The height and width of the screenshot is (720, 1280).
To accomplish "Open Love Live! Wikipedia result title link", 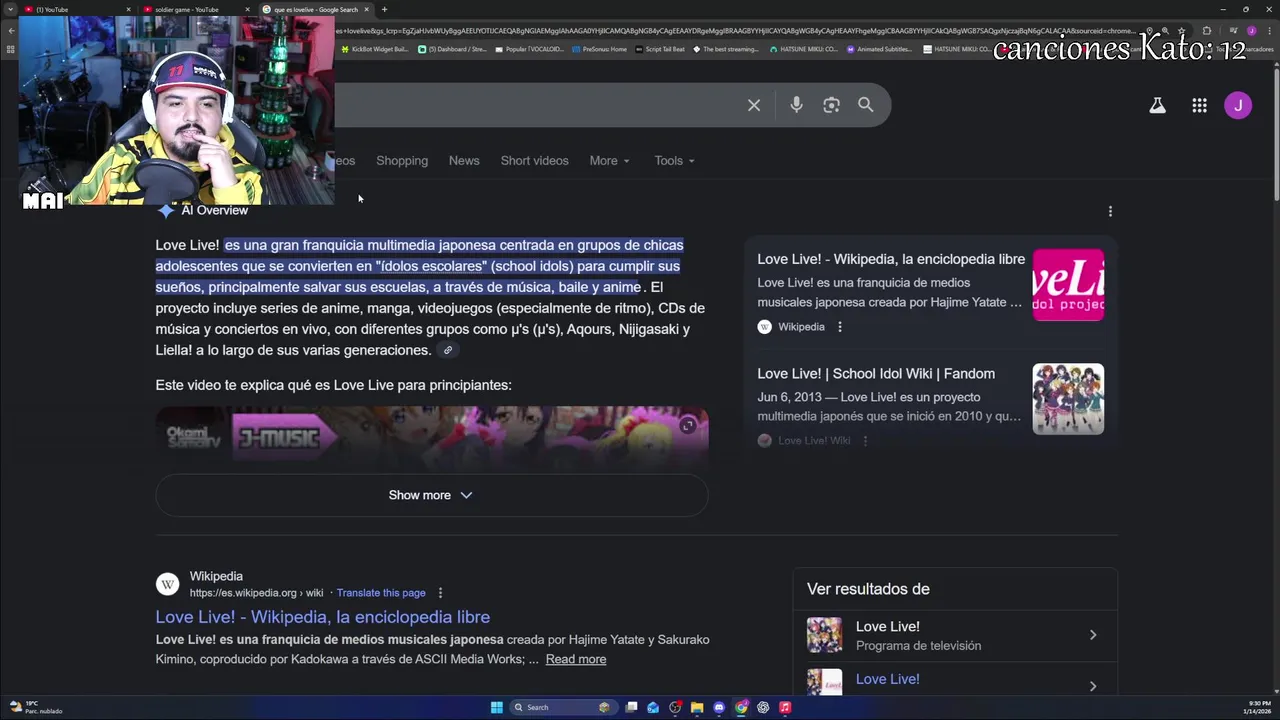I will [x=322, y=617].
